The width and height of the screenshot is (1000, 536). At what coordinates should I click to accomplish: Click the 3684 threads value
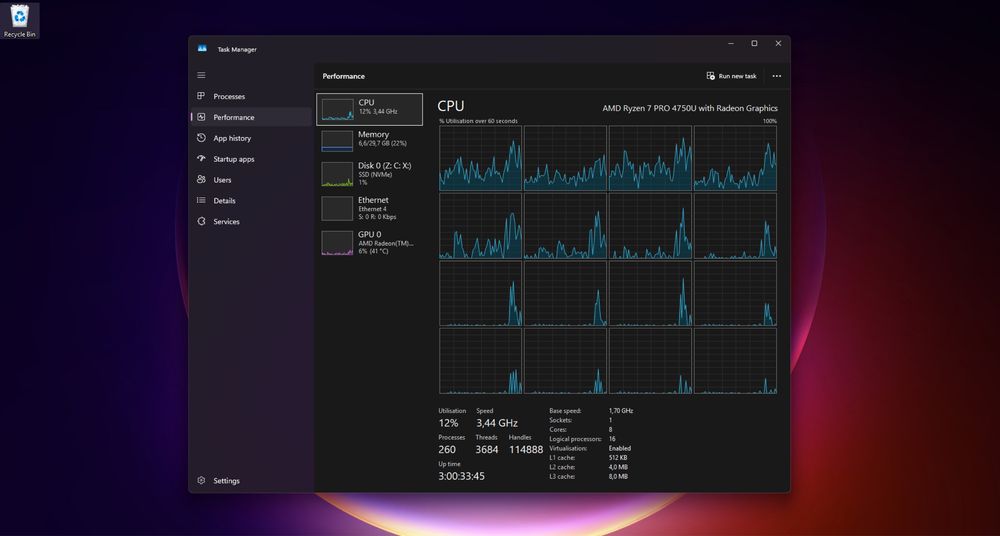coord(487,450)
